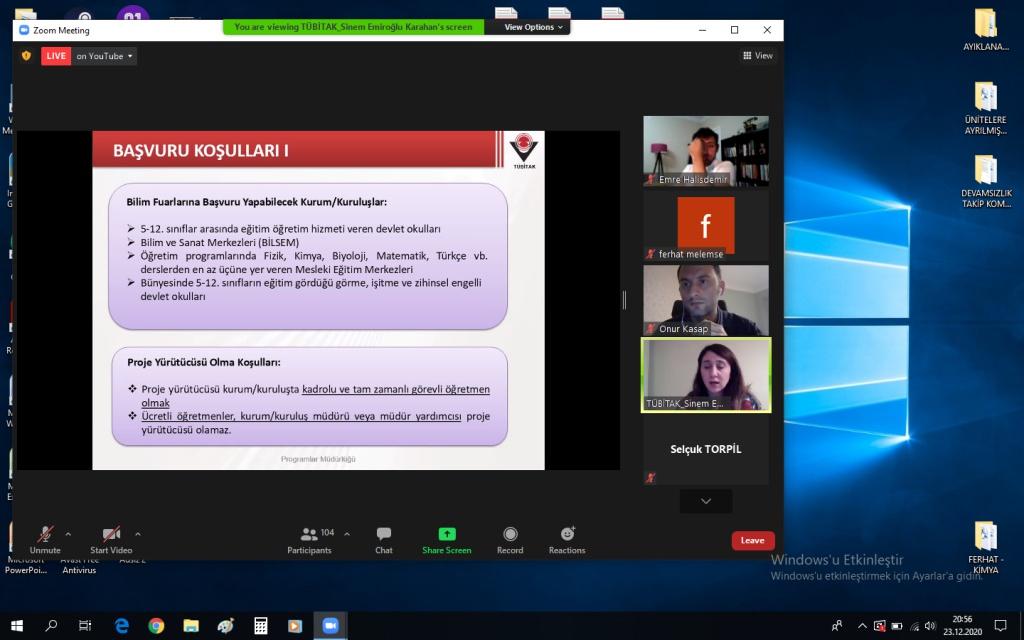This screenshot has height=640, width=1024.
Task: Open the Reactions menu
Action: [x=567, y=539]
